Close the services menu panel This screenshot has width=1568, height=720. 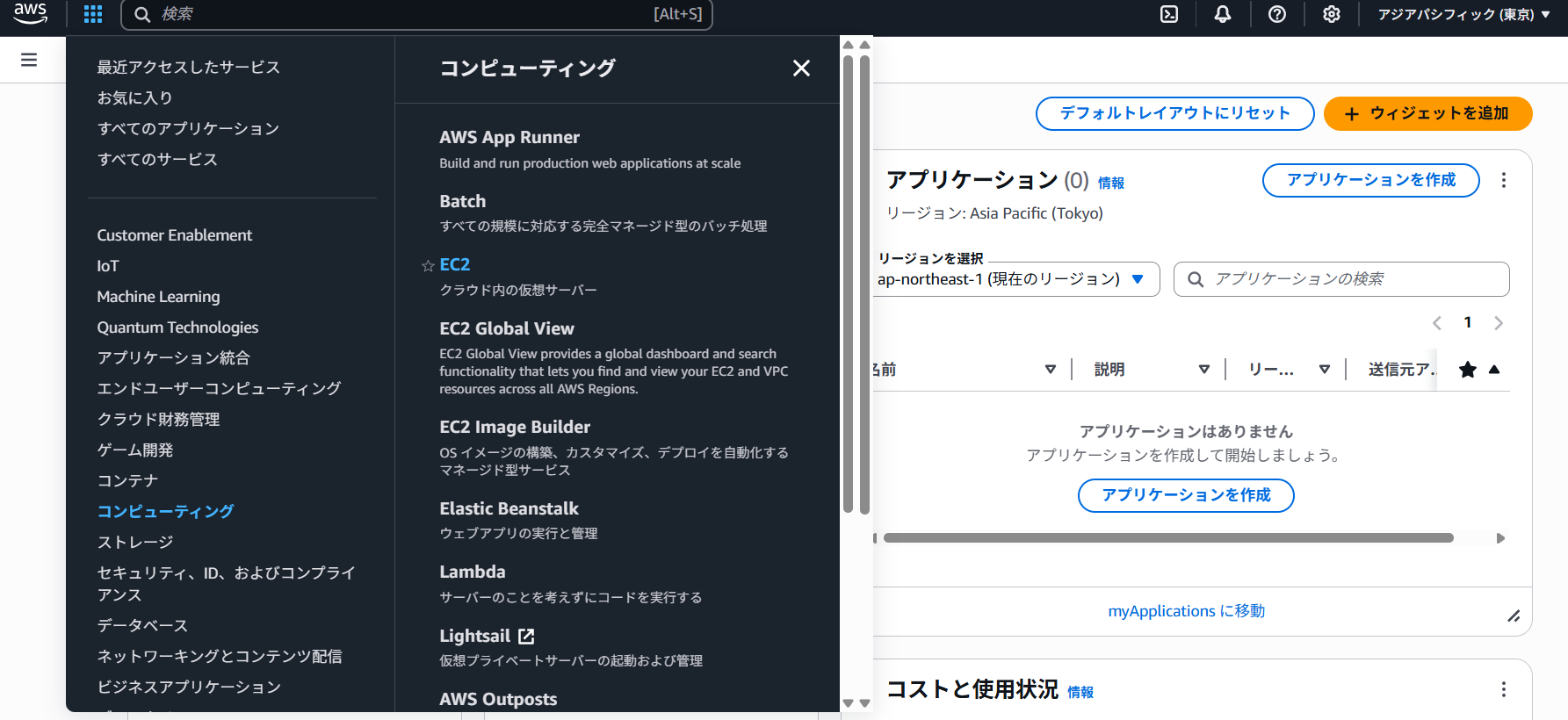tap(801, 68)
